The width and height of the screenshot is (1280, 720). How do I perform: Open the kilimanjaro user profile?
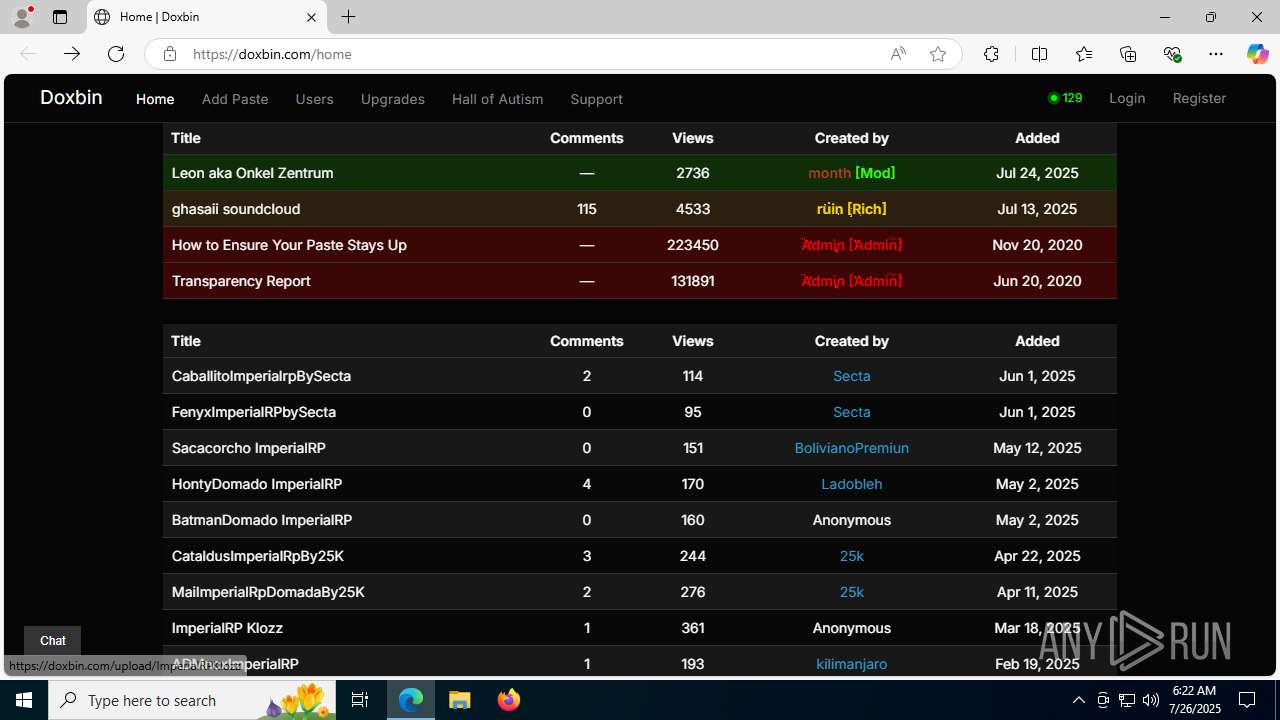852,664
